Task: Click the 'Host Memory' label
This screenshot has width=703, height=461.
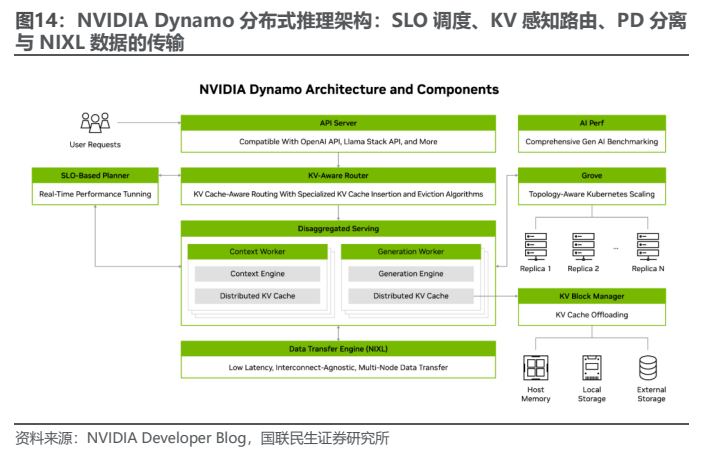Action: tap(536, 394)
